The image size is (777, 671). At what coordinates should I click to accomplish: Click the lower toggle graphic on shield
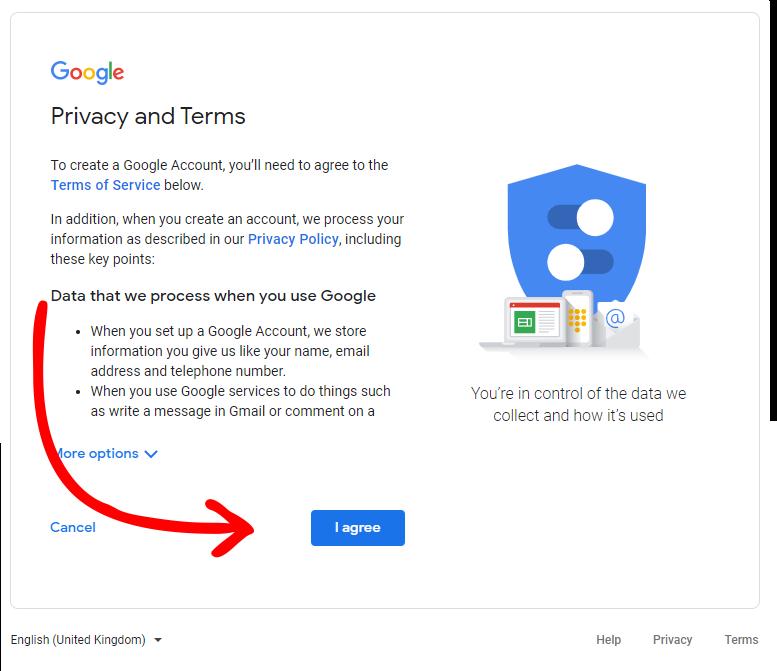[580, 262]
